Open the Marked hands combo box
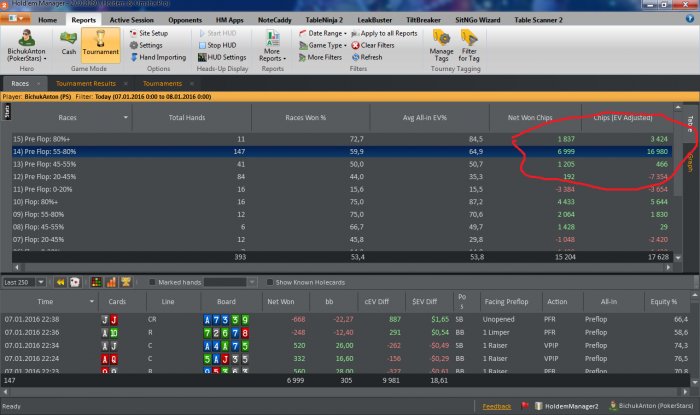Viewport: 700px width, 415px height. click(x=230, y=282)
